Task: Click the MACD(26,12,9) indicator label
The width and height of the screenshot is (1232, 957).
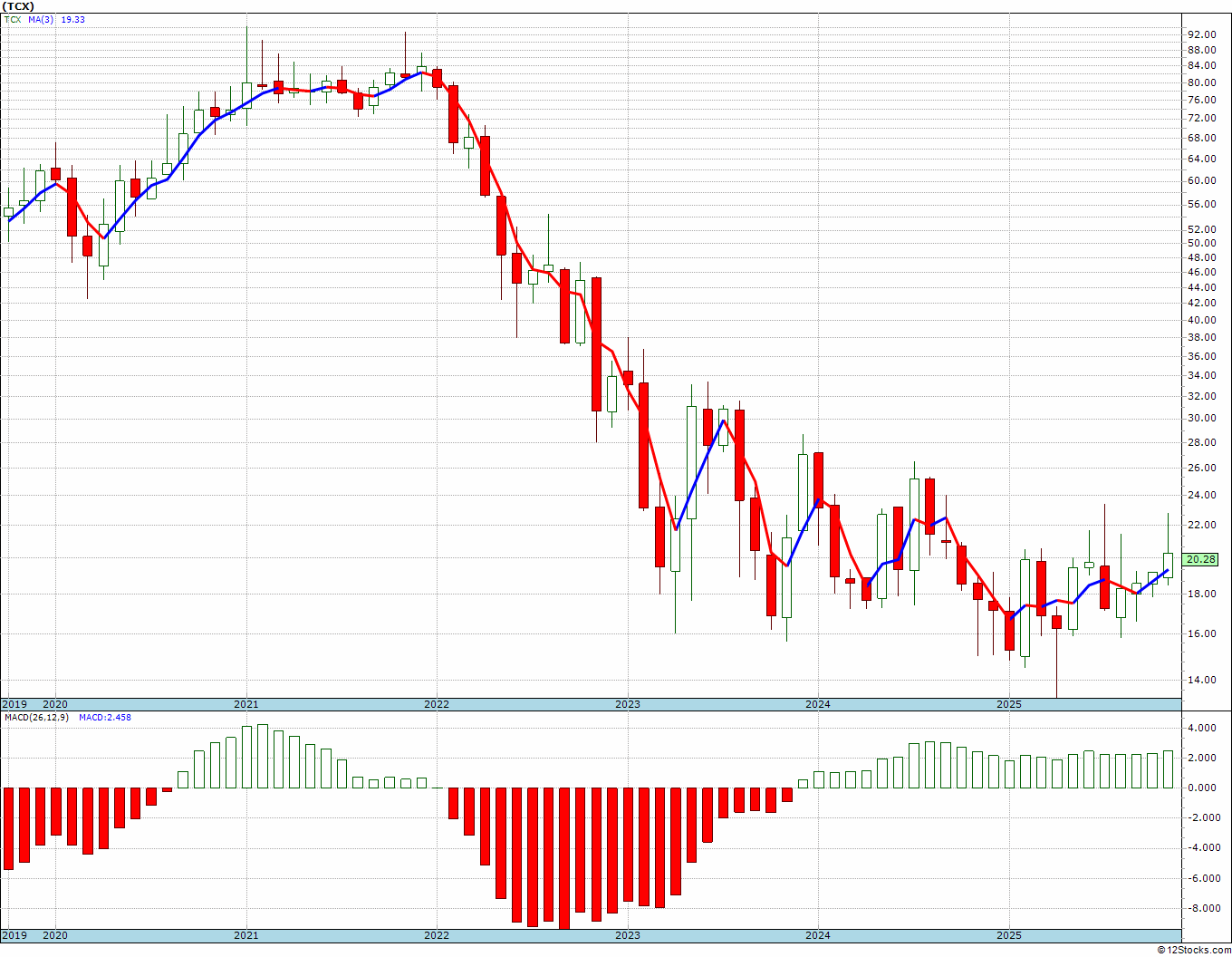Action: tap(37, 717)
